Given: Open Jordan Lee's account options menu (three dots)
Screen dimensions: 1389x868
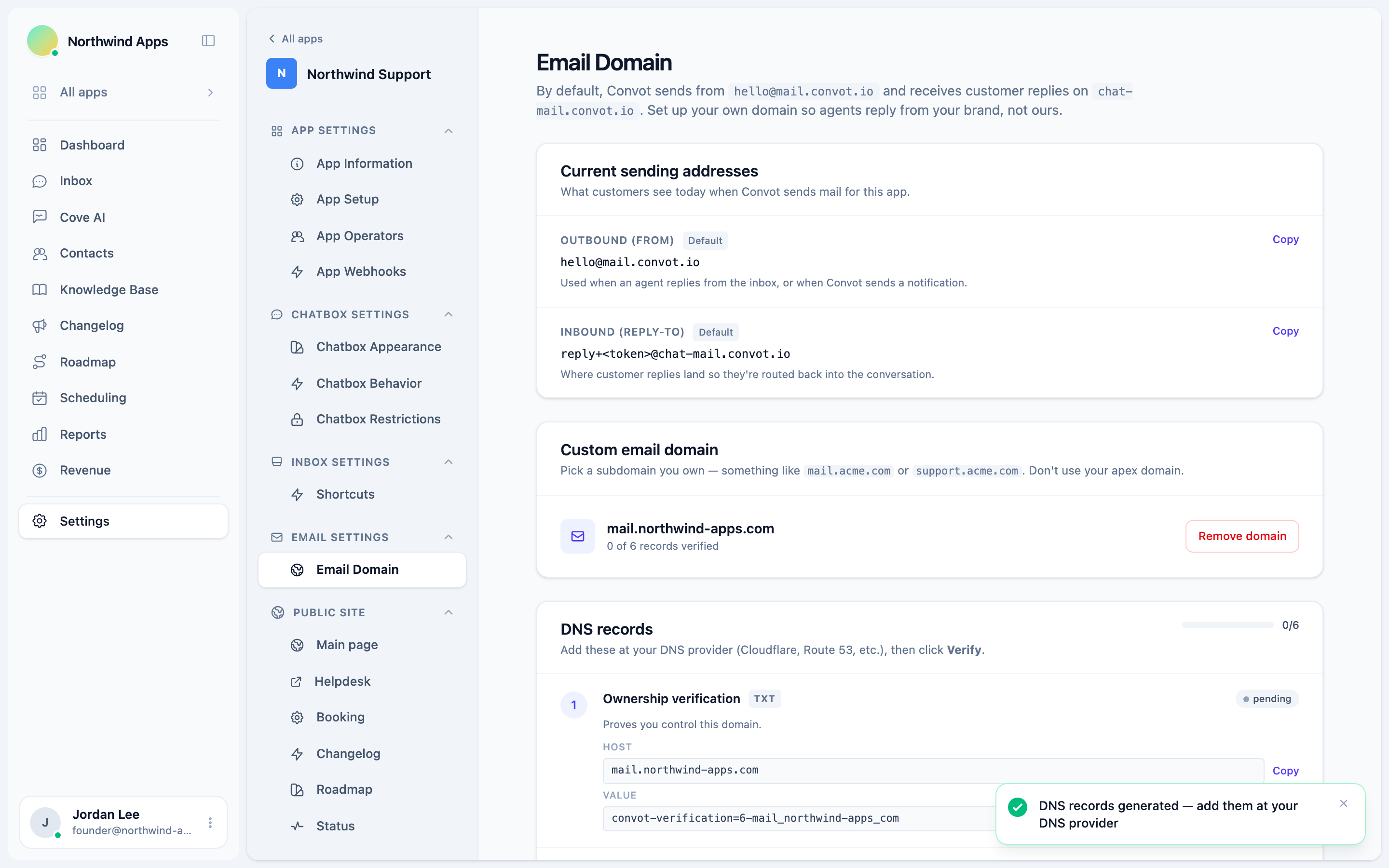Looking at the screenshot, I should [210, 823].
